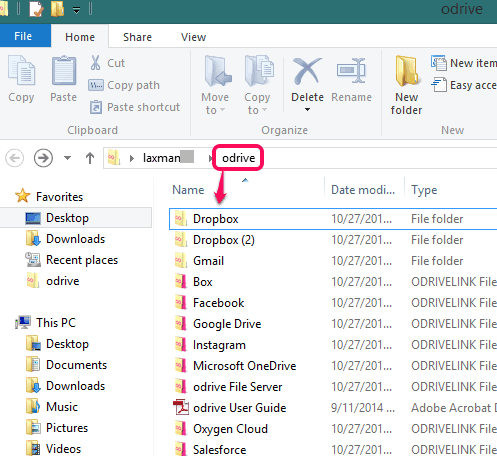Click the Easy access icon
Image resolution: width=497 pixels, height=456 pixels.
click(x=439, y=85)
